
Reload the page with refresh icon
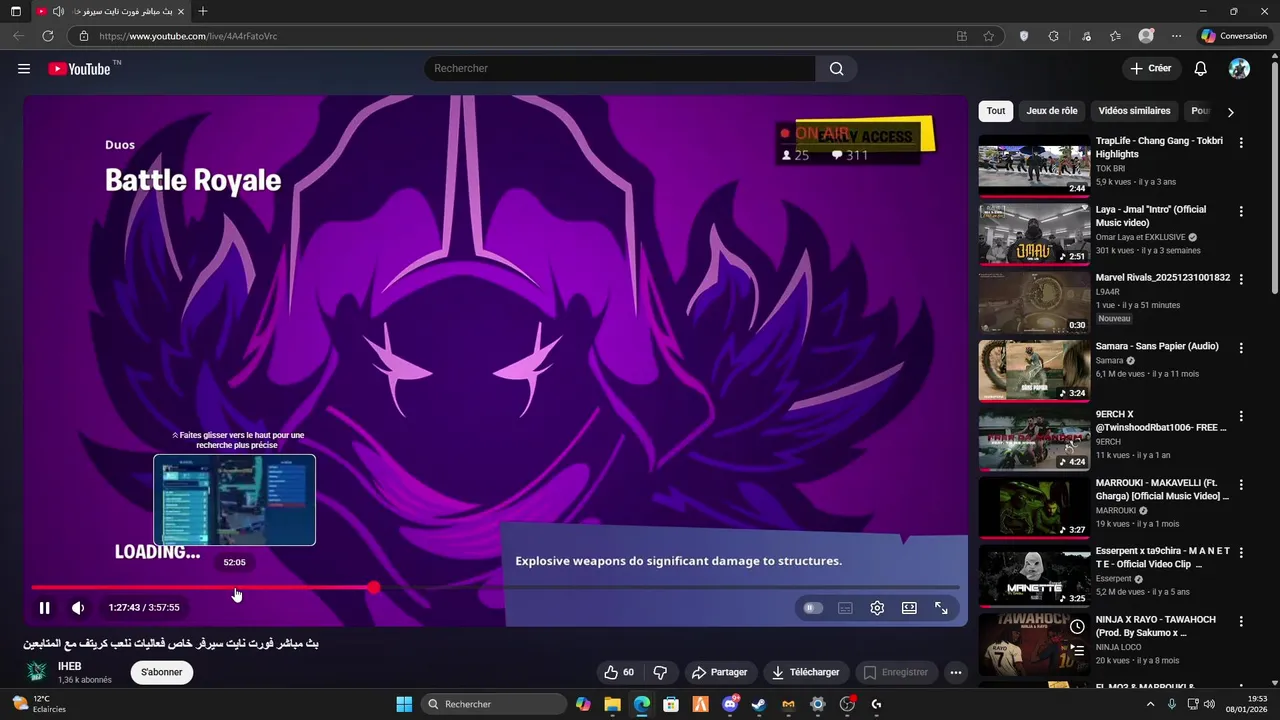47,36
